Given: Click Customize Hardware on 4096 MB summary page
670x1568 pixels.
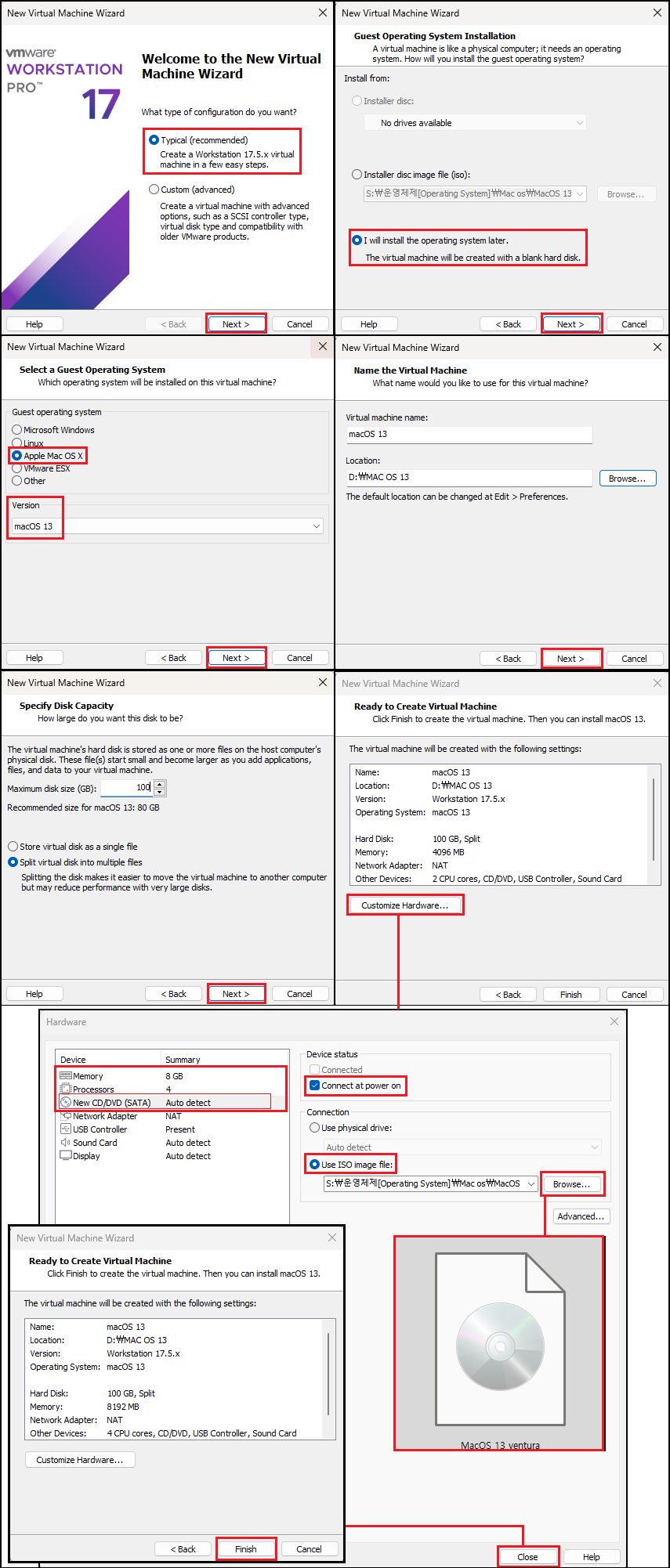Looking at the screenshot, I should coord(405,905).
